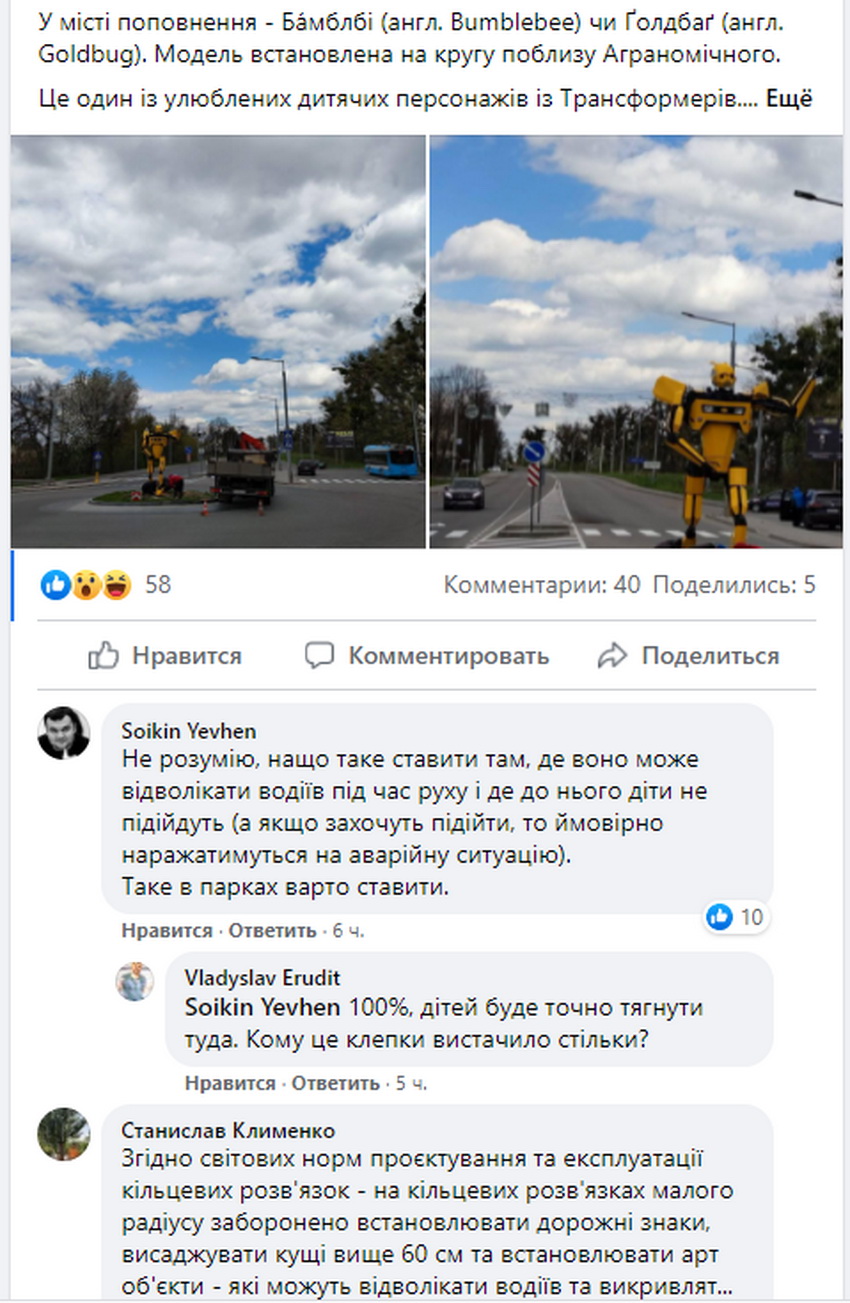View Поделились: 5 shares
Viewport: 850px width, 1303px height.
734,585
